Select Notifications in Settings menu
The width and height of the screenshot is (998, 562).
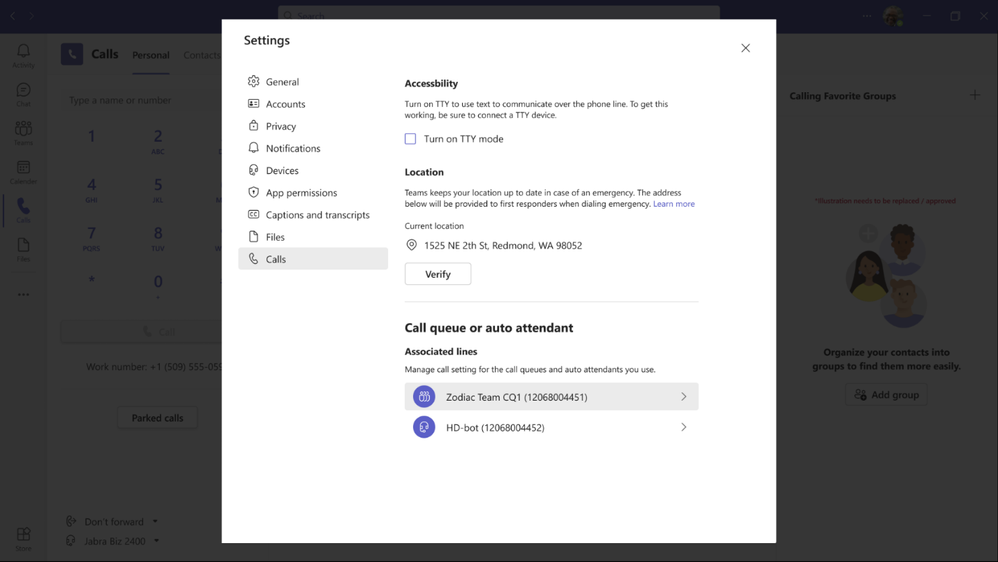tap(292, 148)
